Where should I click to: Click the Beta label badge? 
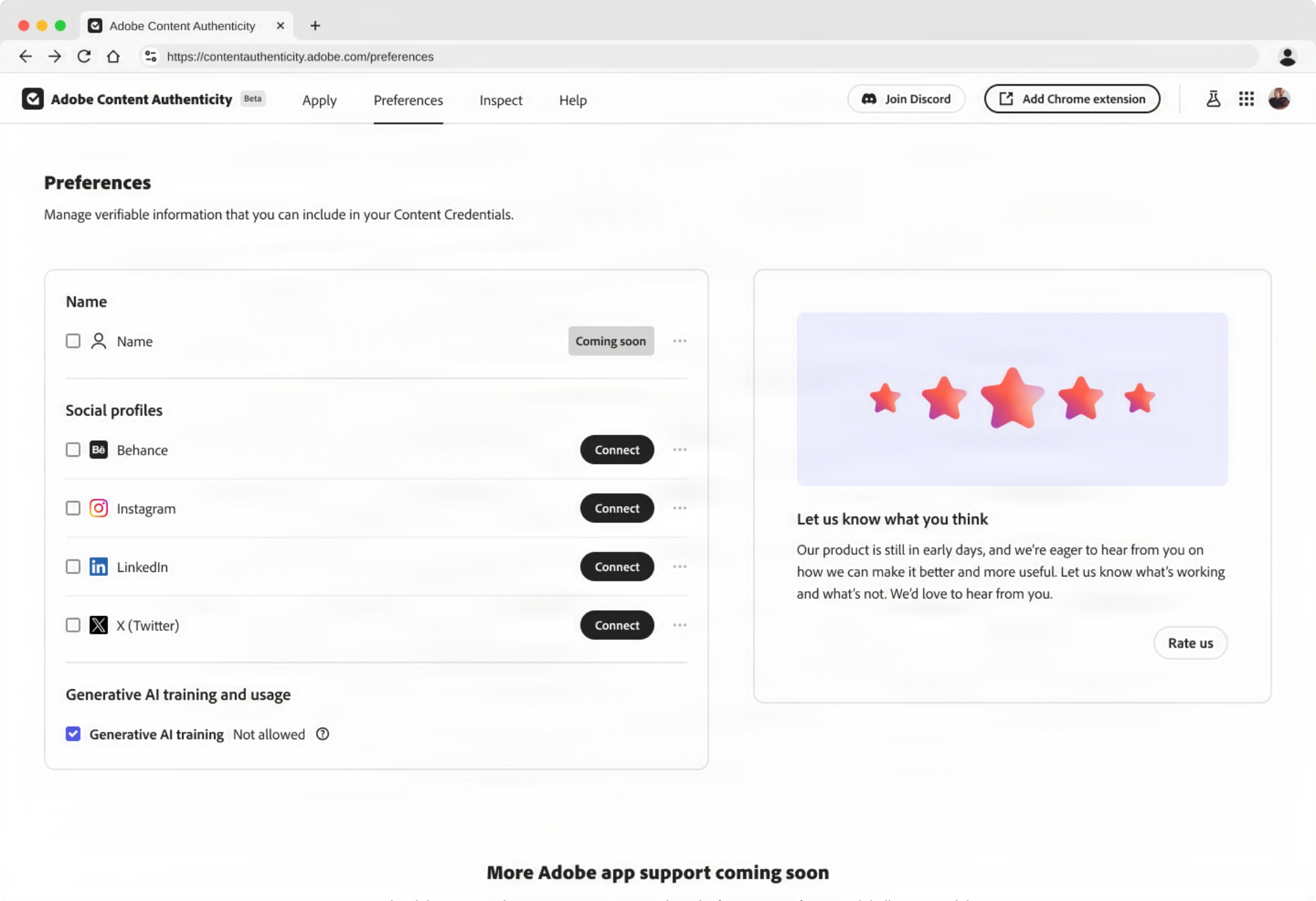(x=253, y=99)
